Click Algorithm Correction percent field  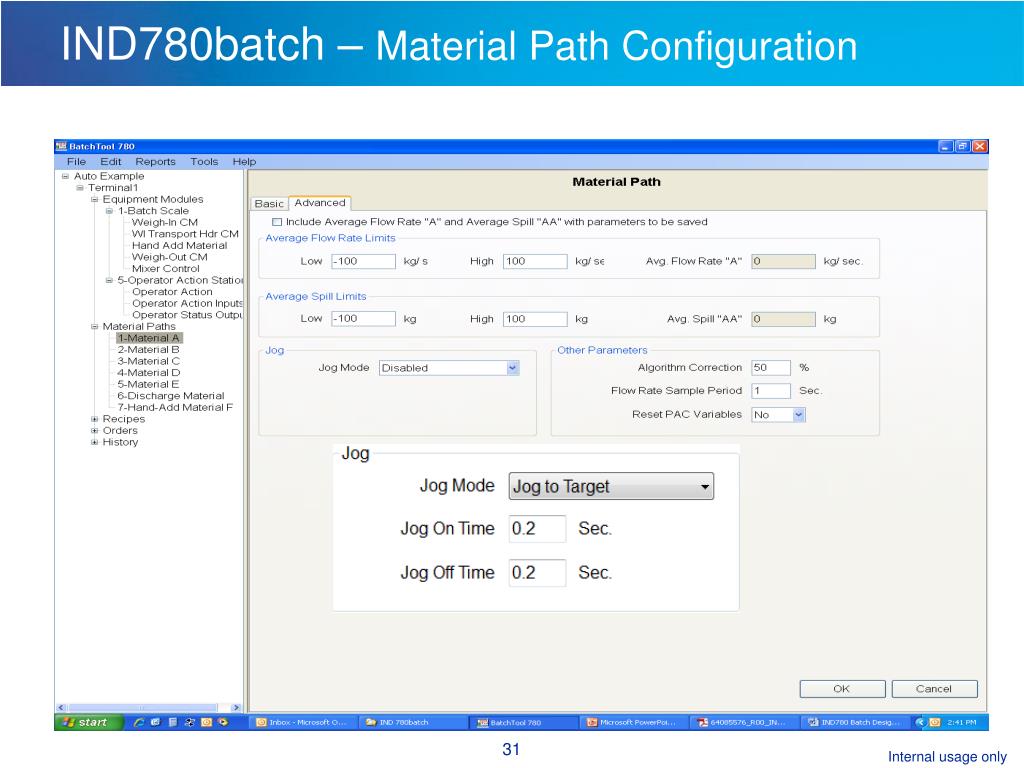(x=771, y=368)
